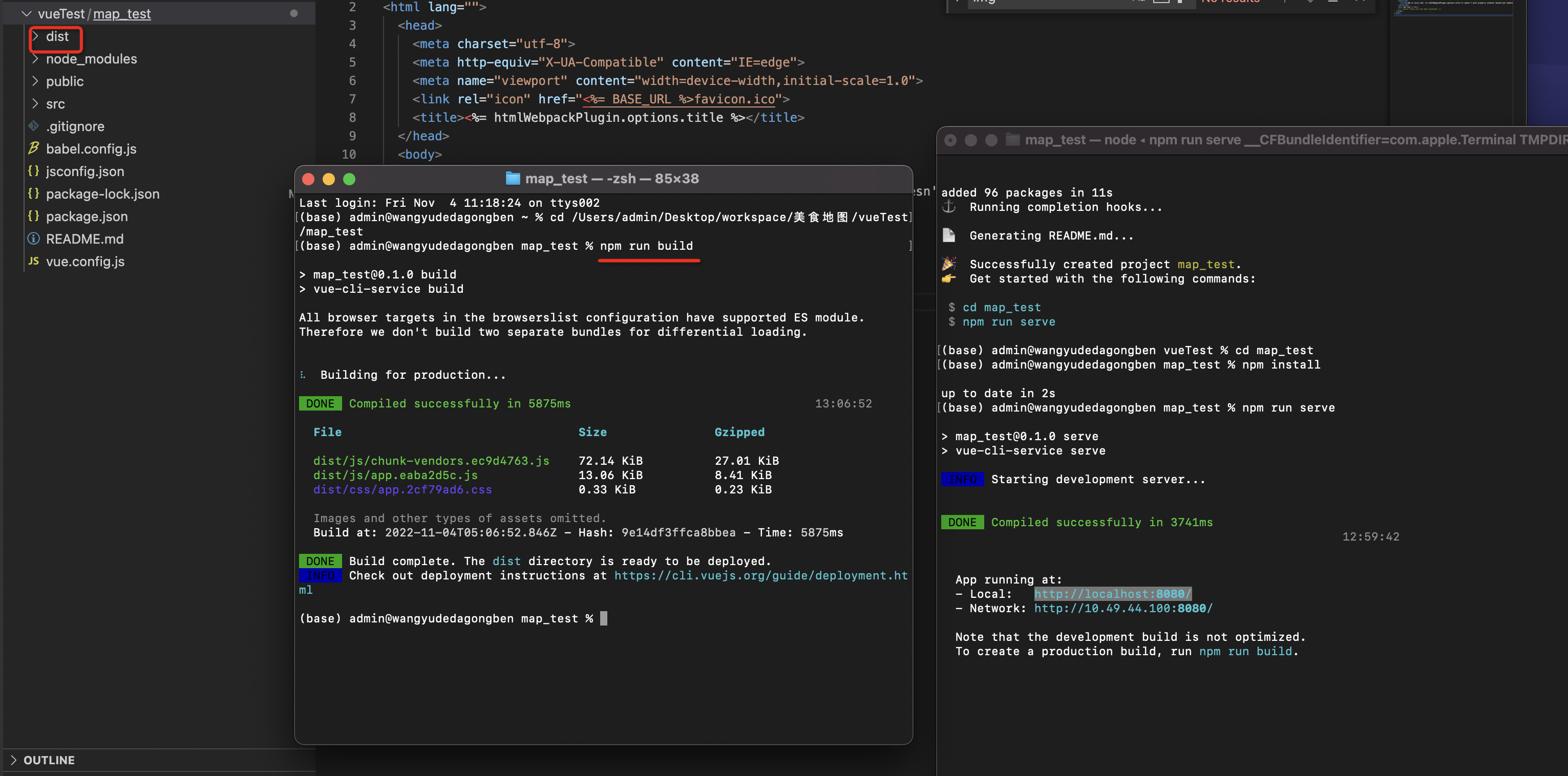
Task: Click line number 7 in the editor gutter
Action: [352, 99]
